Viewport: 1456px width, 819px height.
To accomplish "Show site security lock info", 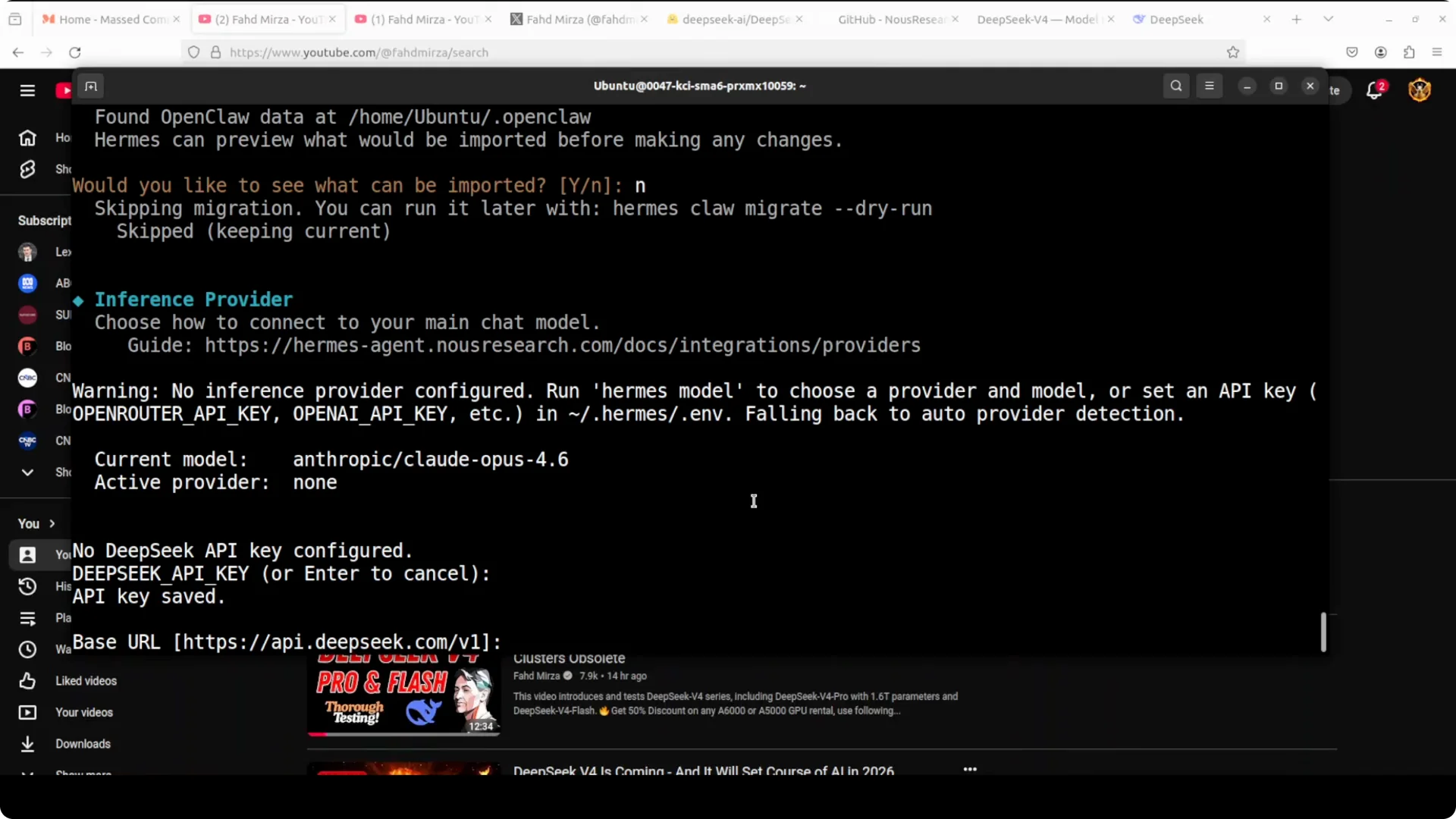I will point(215,52).
